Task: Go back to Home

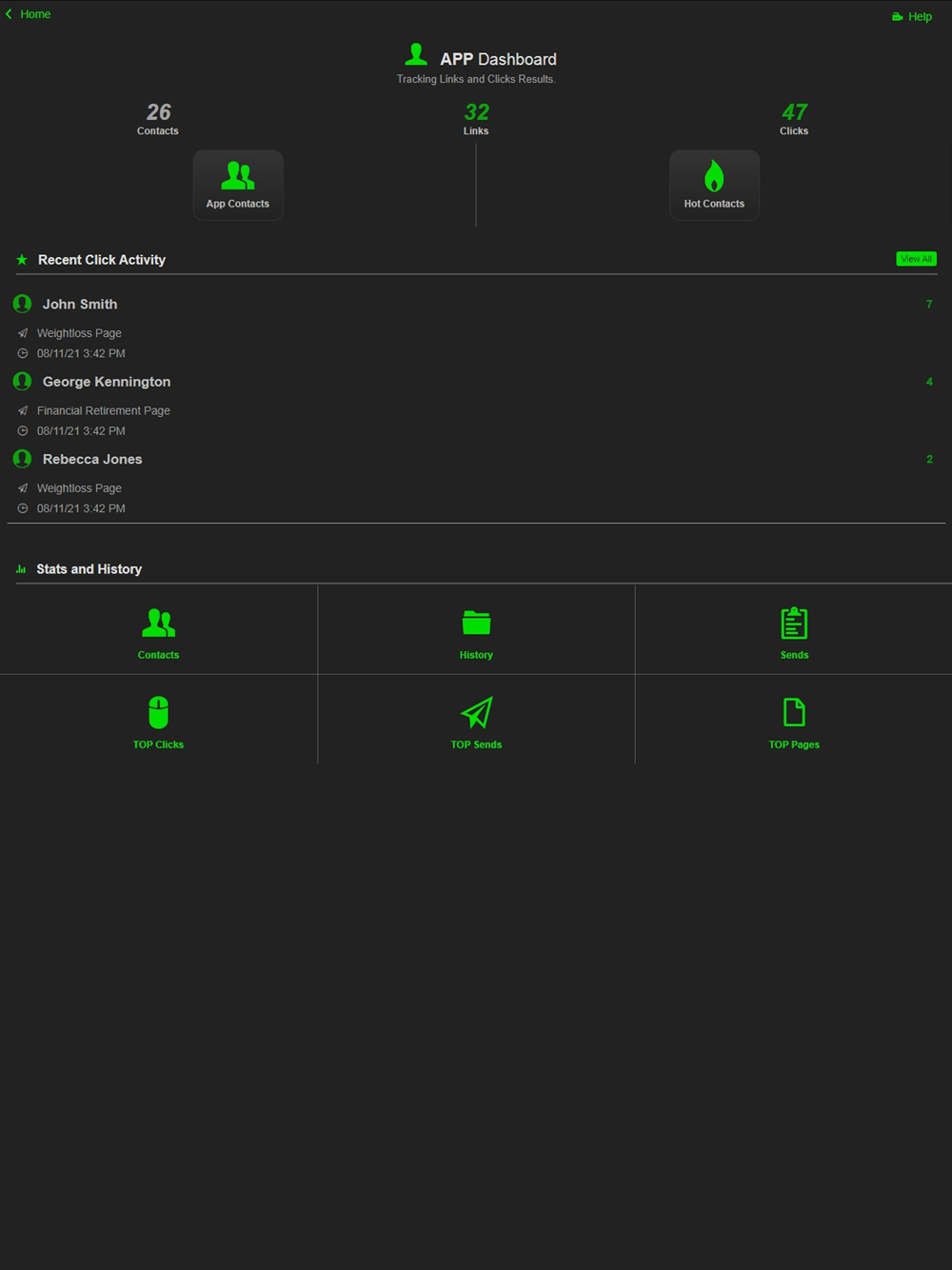Action: coord(29,14)
